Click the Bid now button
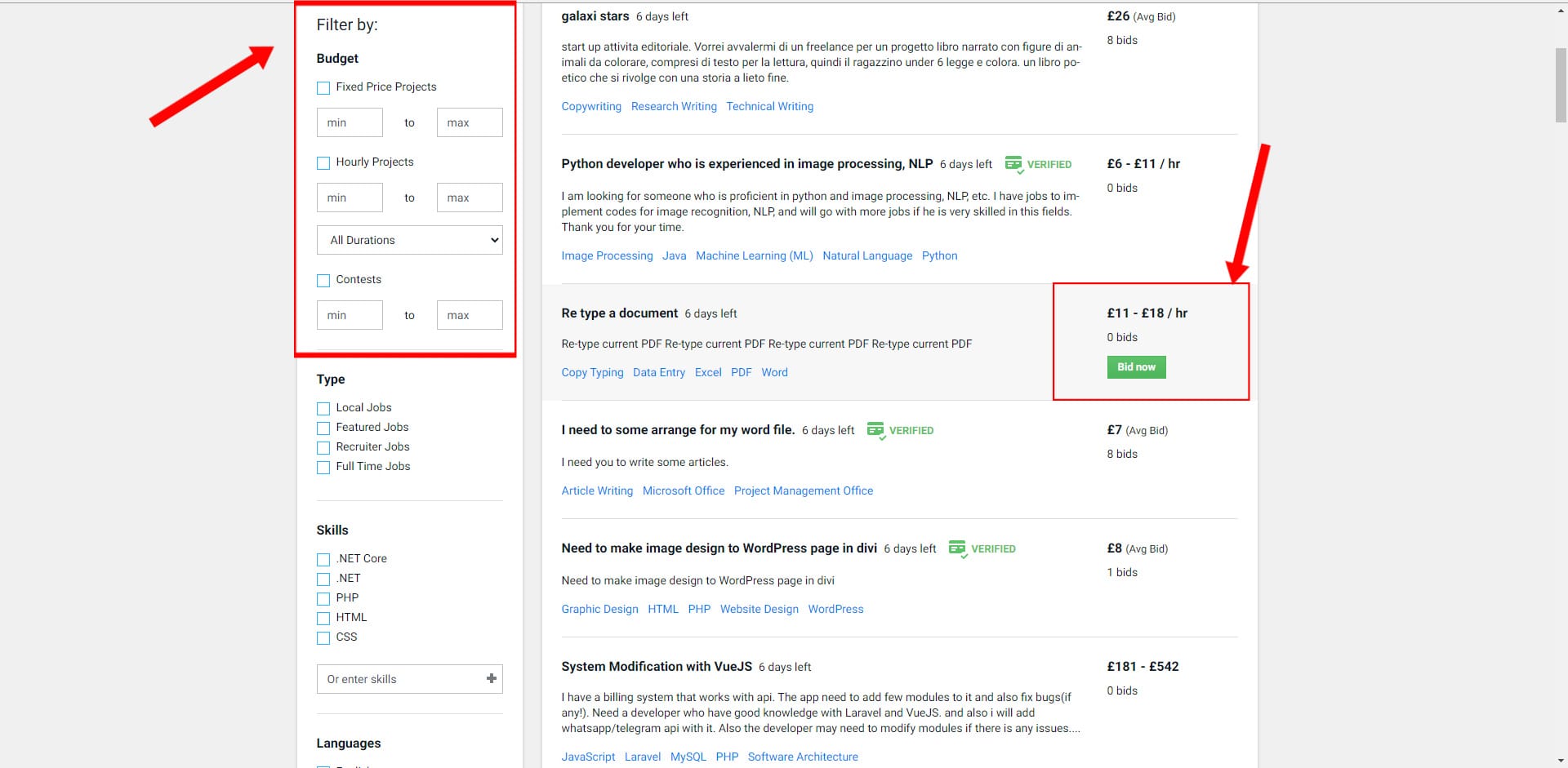This screenshot has width=1568, height=768. 1136,367
